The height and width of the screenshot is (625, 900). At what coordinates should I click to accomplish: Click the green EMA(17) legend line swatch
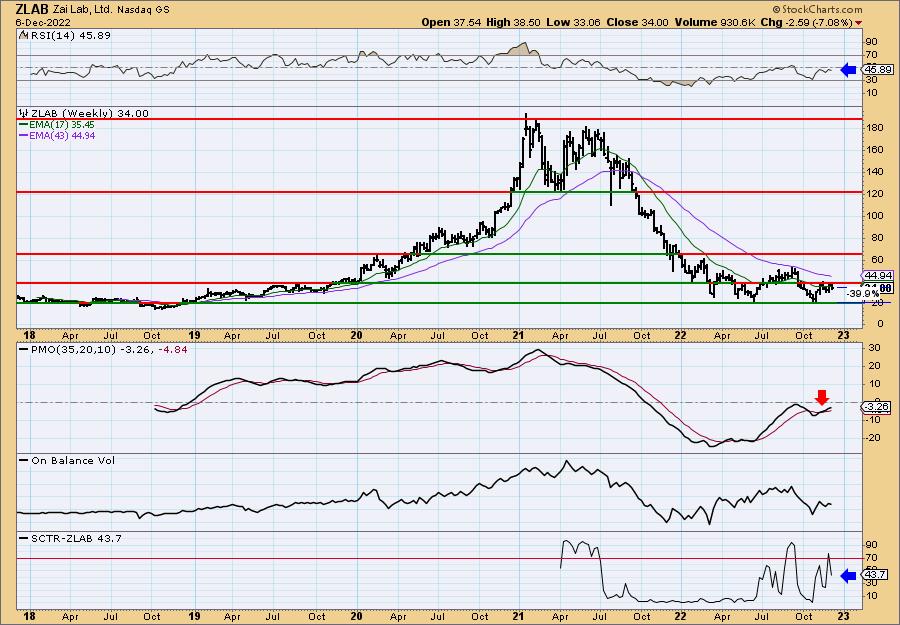(24, 125)
